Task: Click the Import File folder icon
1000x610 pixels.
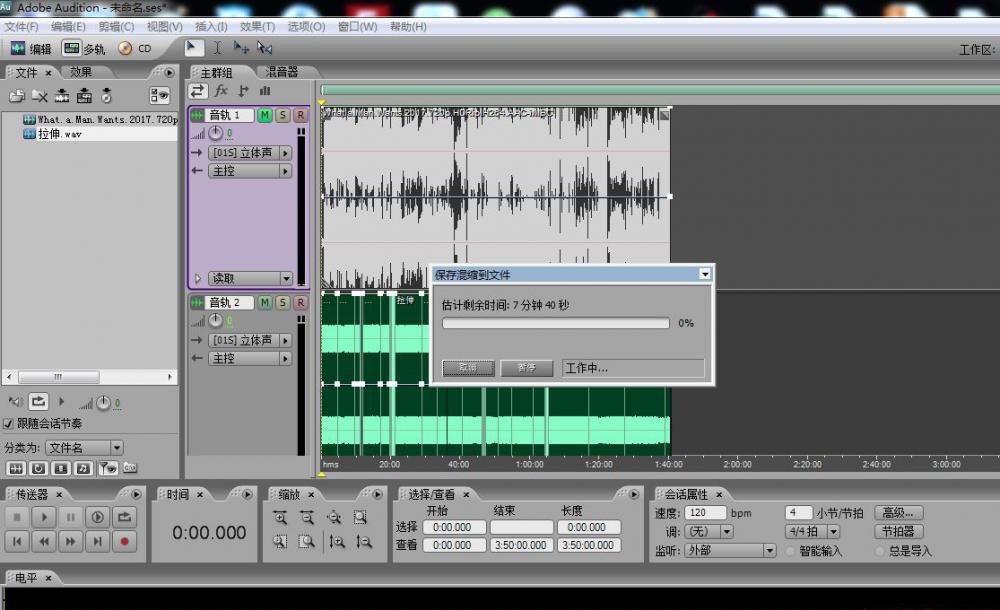Action: (x=17, y=96)
